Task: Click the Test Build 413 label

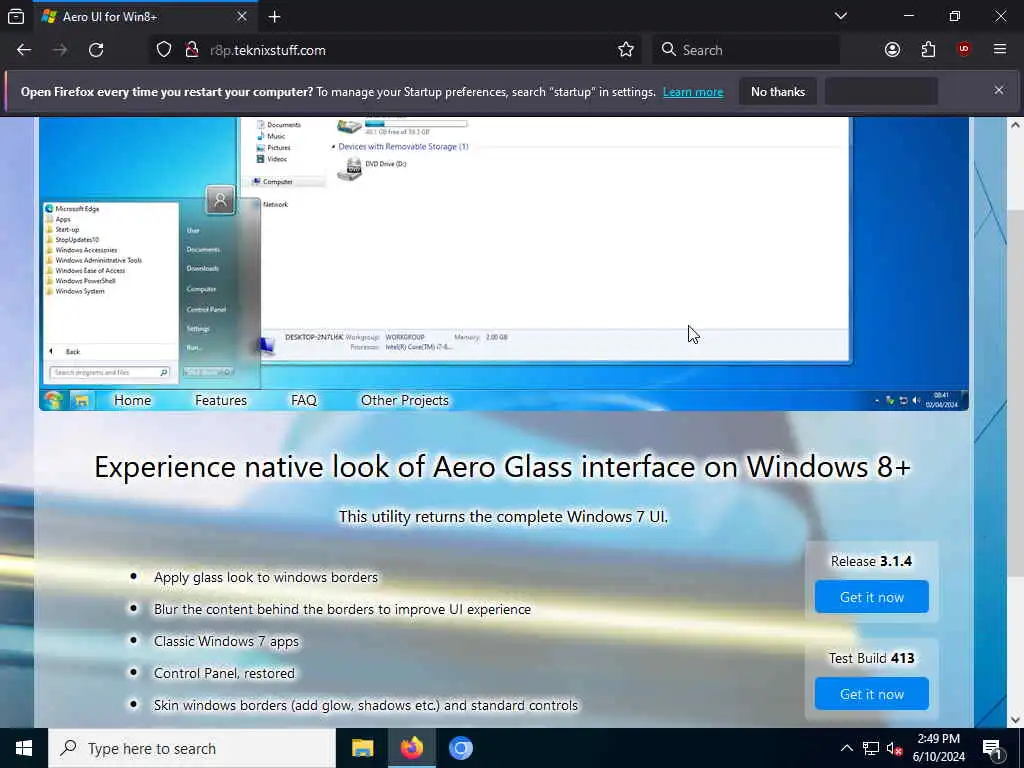Action: pyautogui.click(x=871, y=658)
